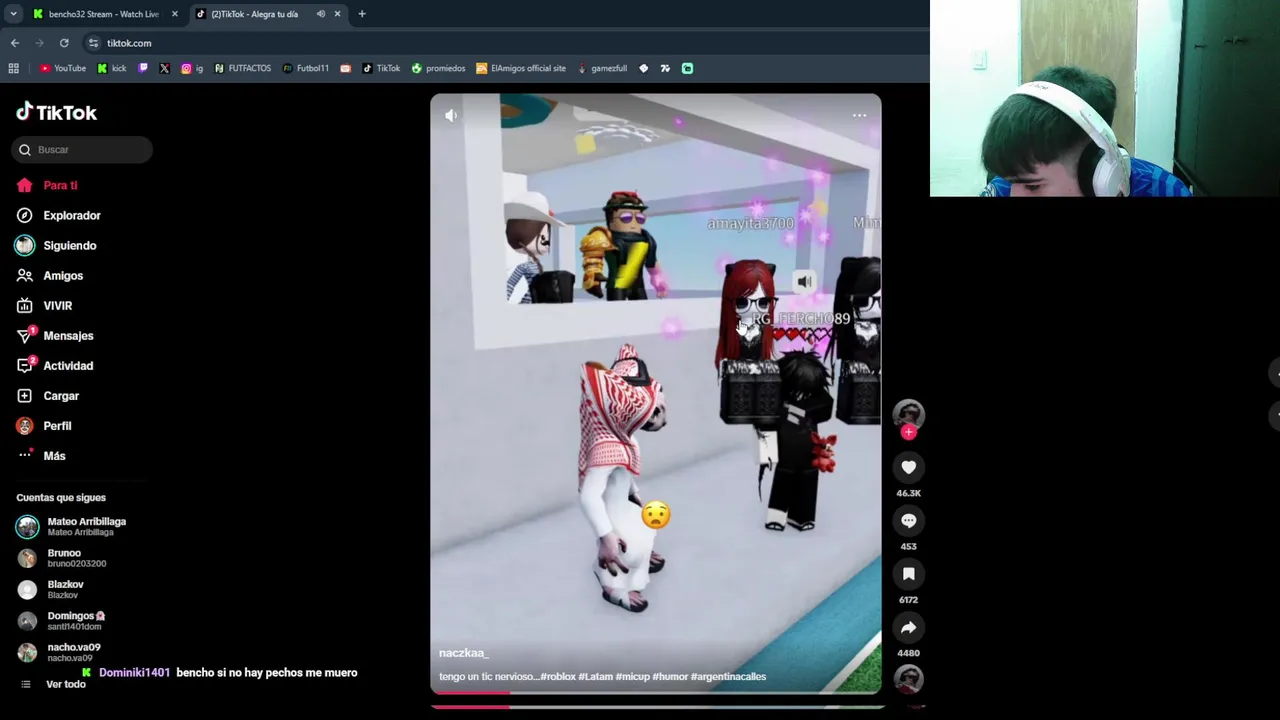Click the #roblox hashtag
1280x720 pixels.
pyautogui.click(x=558, y=677)
